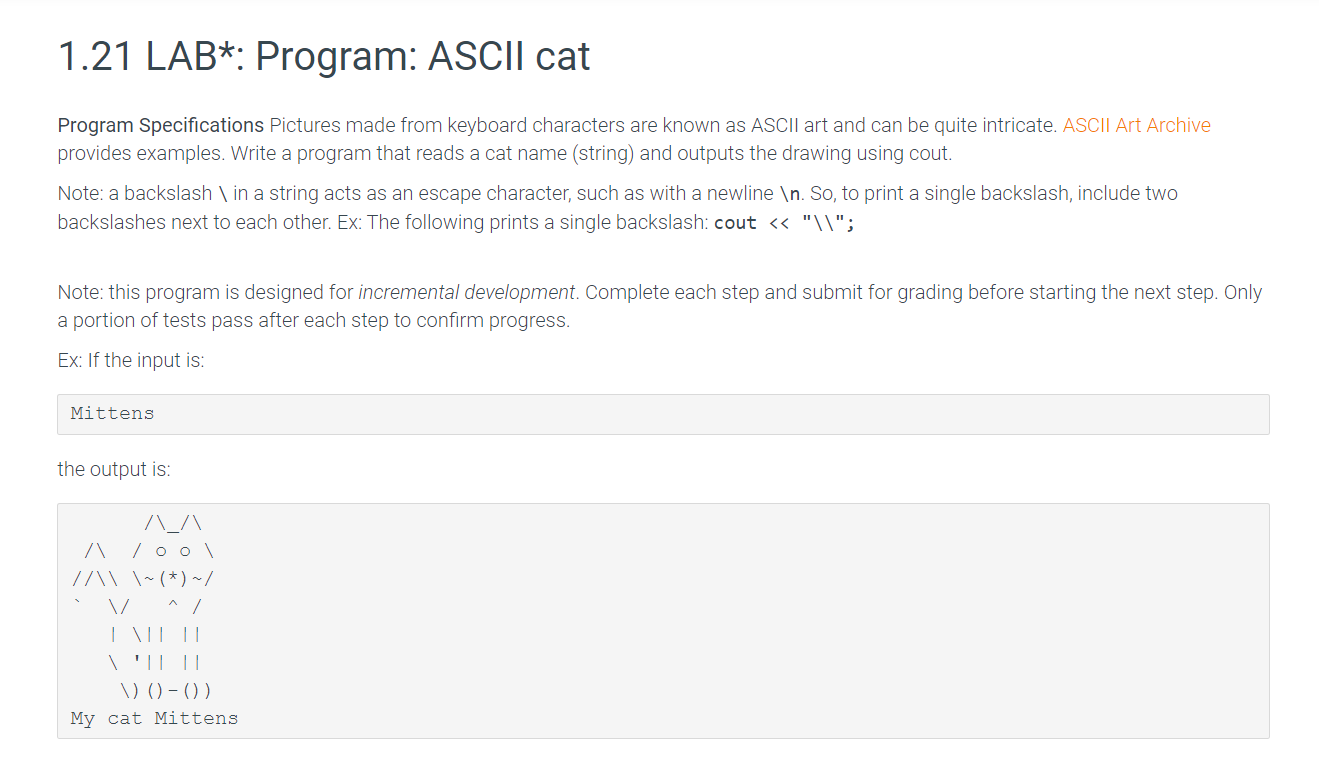Image resolution: width=1319 pixels, height=757 pixels.
Task: Click the inline '\n' newline code
Action: click(x=790, y=193)
